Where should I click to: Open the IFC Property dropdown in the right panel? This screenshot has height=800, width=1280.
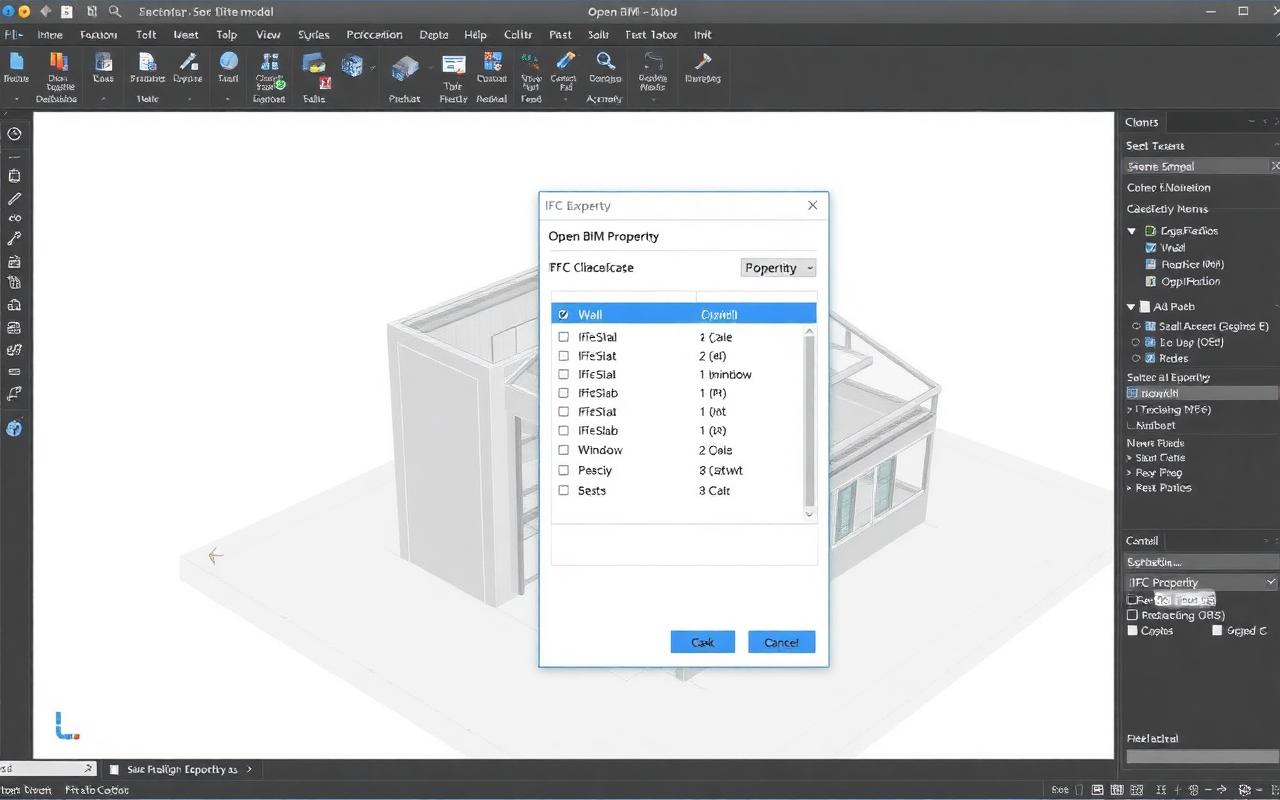tap(1201, 582)
